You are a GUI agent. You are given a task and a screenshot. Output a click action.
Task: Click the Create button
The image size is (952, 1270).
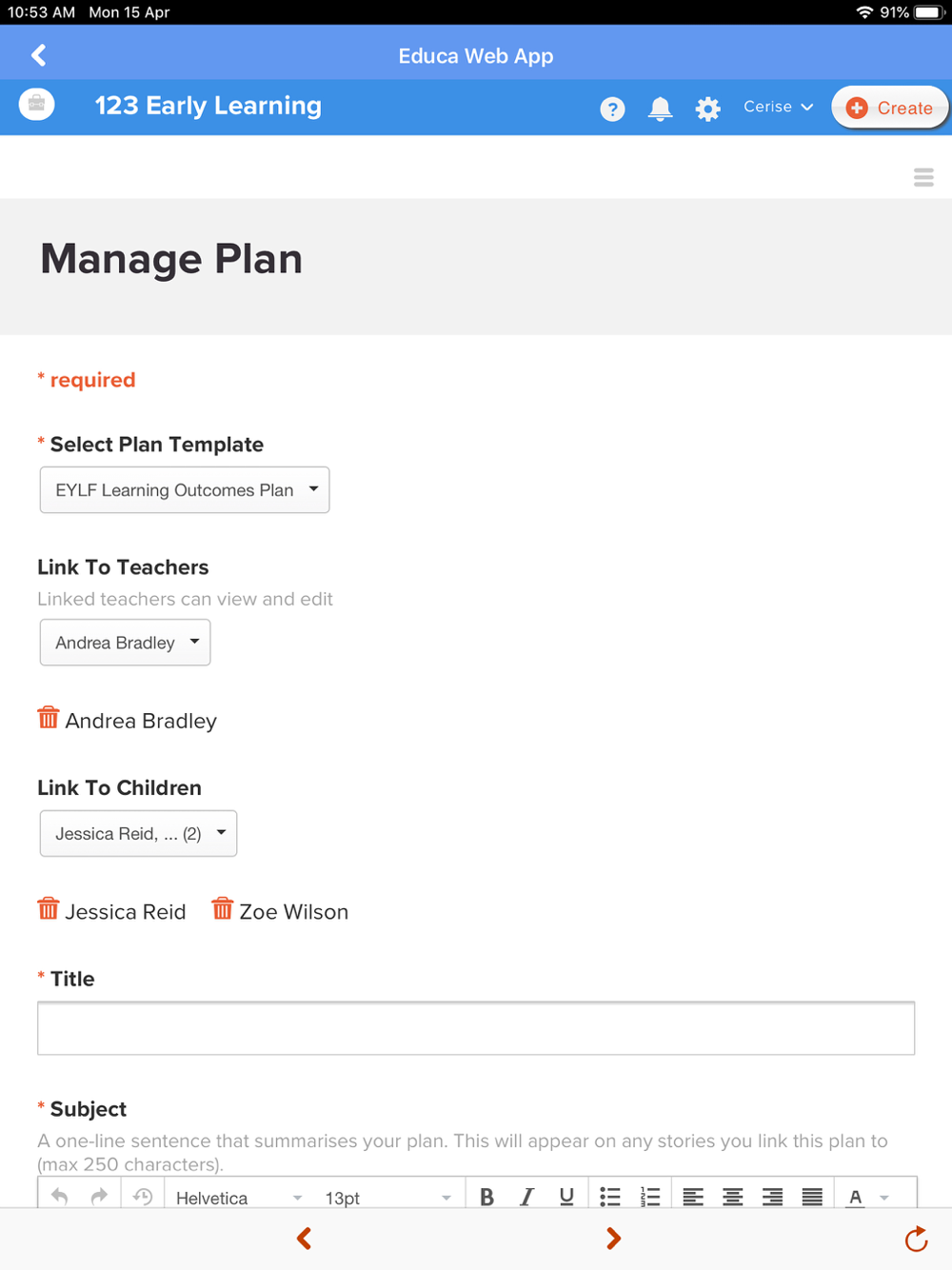[x=889, y=108]
